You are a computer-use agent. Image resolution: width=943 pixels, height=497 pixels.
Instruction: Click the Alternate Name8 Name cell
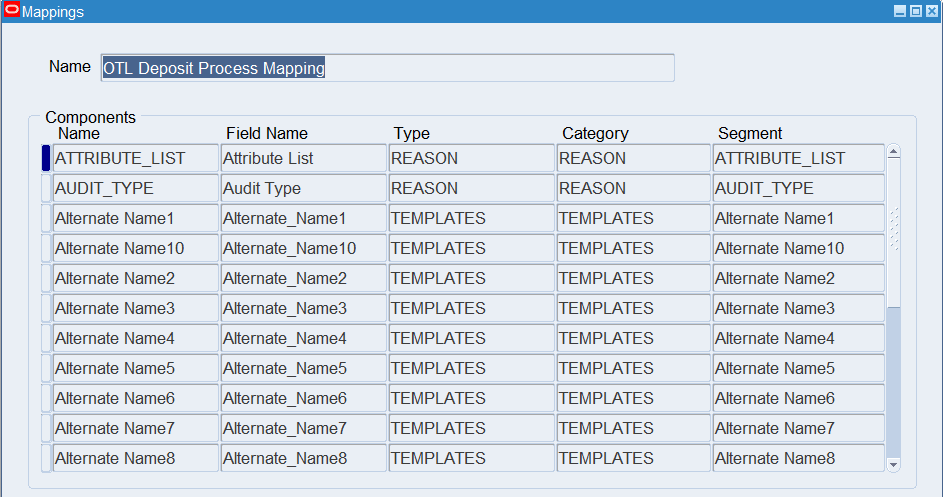[x=135, y=458]
